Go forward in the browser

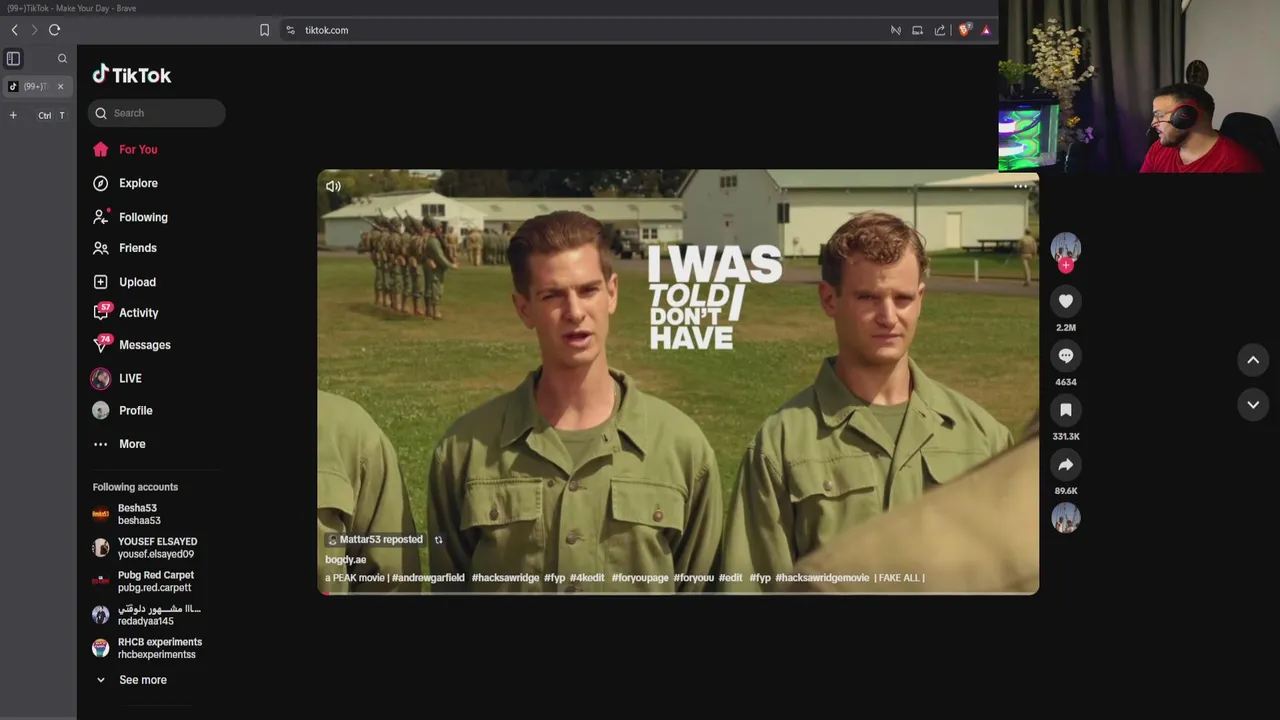click(34, 30)
